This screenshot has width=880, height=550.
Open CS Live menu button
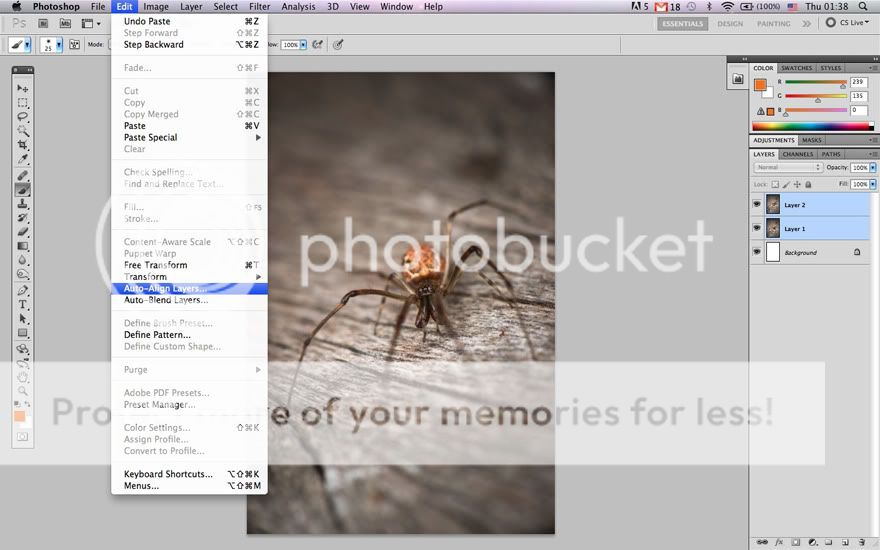coord(847,22)
